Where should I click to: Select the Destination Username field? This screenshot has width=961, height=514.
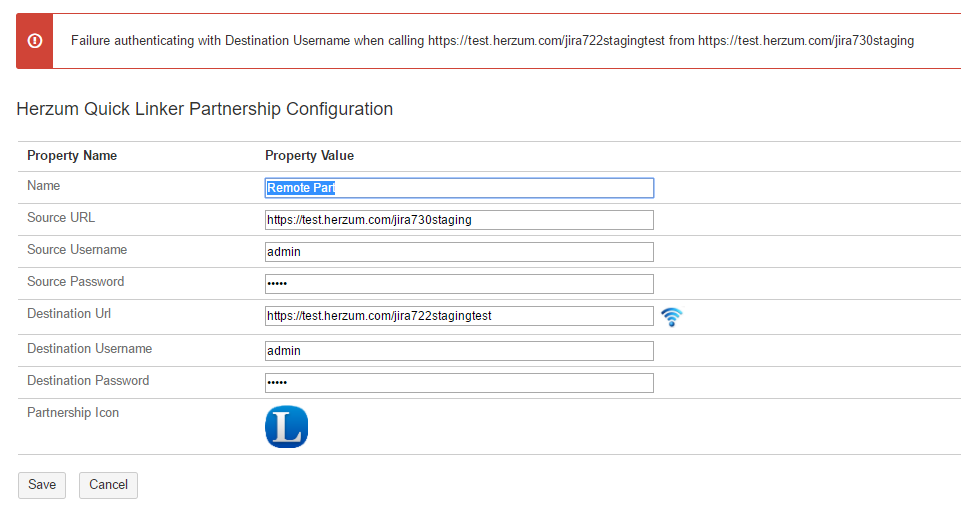tap(459, 351)
